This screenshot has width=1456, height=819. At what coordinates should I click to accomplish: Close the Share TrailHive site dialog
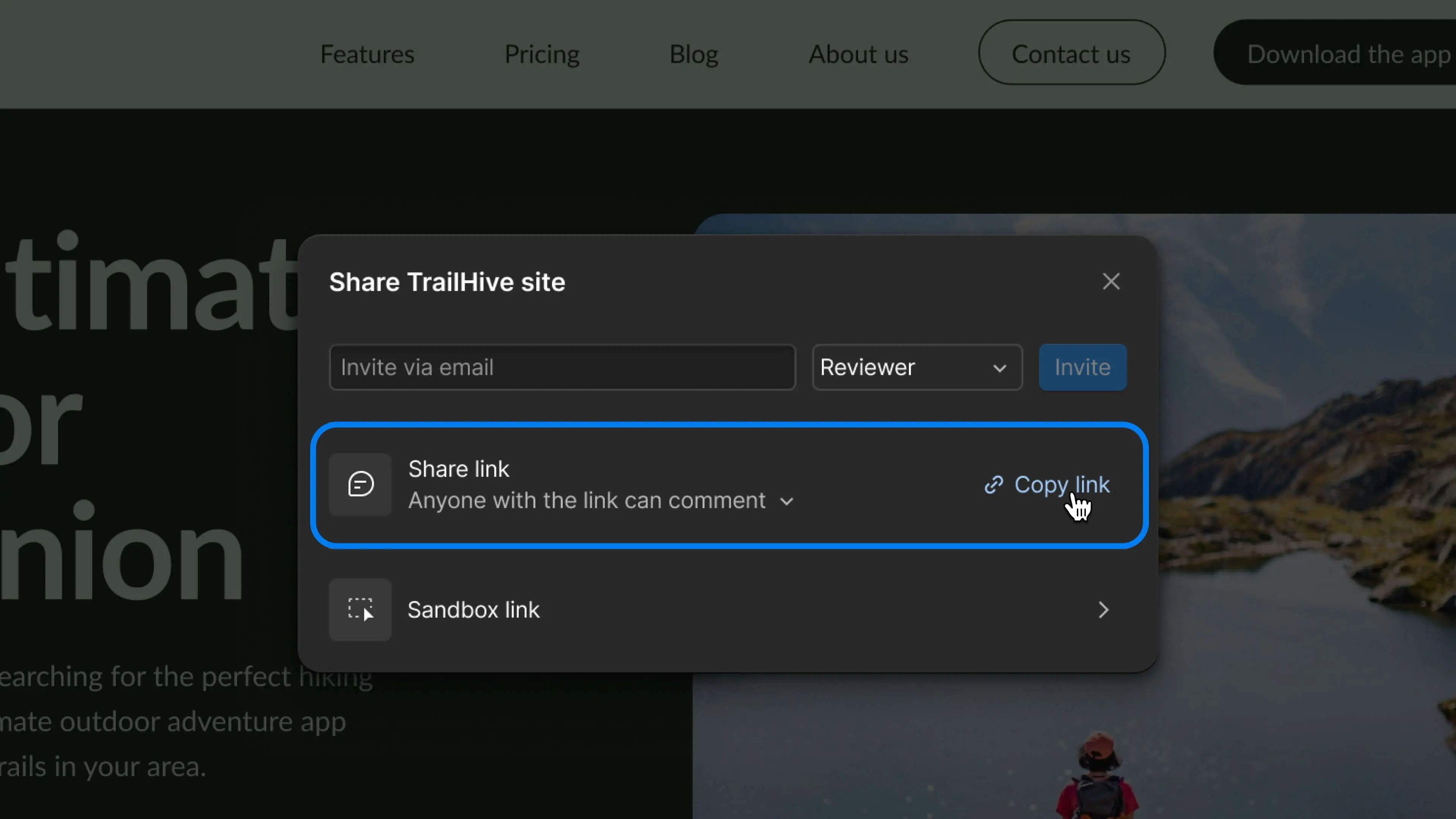(1111, 281)
